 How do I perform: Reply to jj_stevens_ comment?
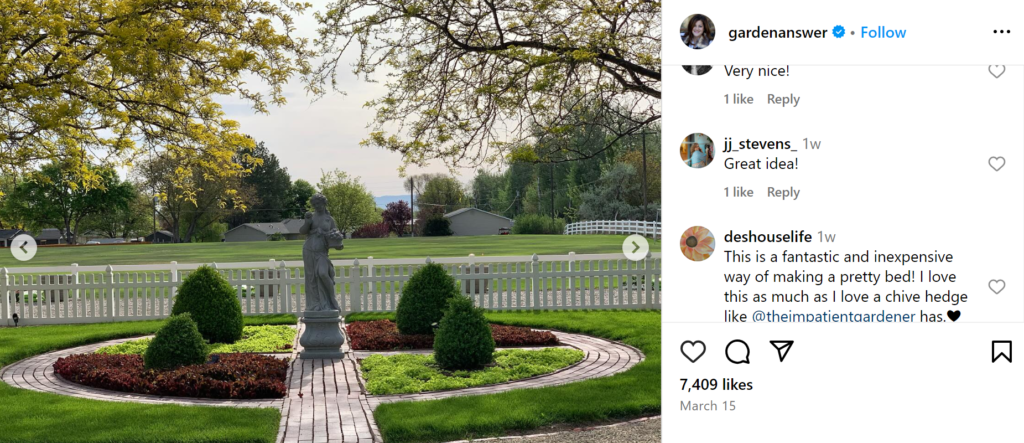point(783,192)
